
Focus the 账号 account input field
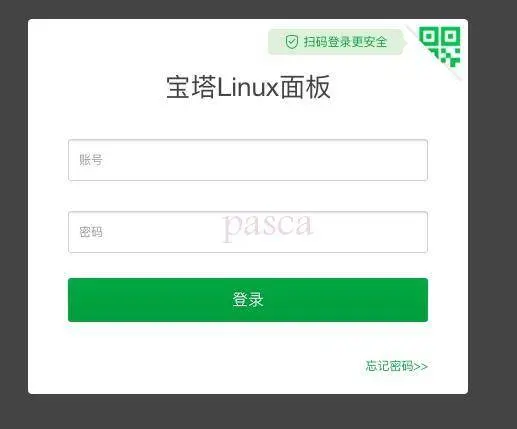pos(248,160)
